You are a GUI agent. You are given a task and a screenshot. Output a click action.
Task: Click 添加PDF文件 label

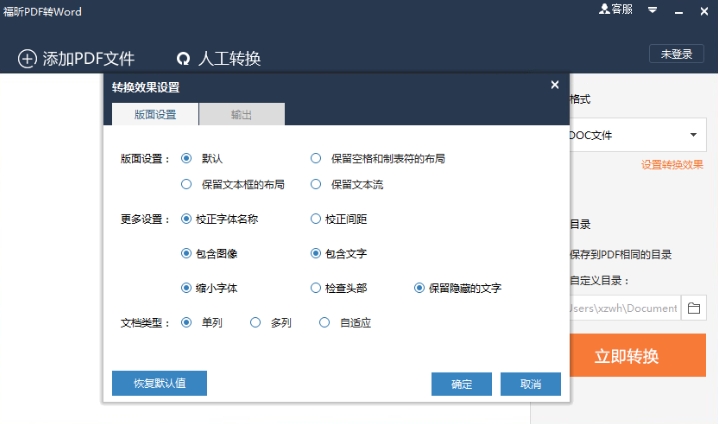(88, 59)
